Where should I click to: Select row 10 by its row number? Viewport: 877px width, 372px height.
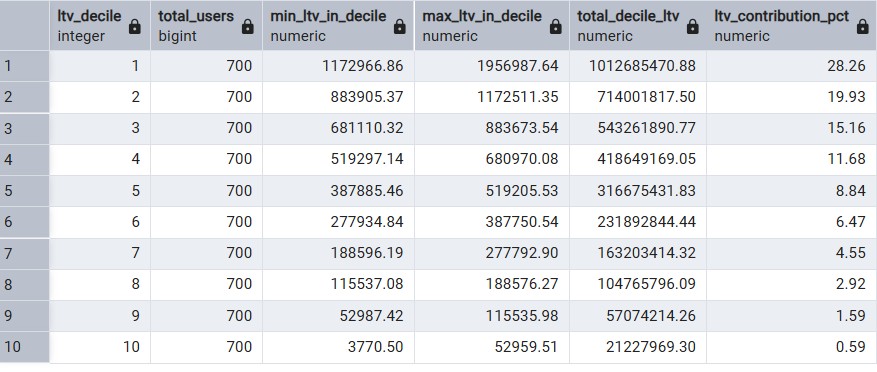[x=25, y=347]
